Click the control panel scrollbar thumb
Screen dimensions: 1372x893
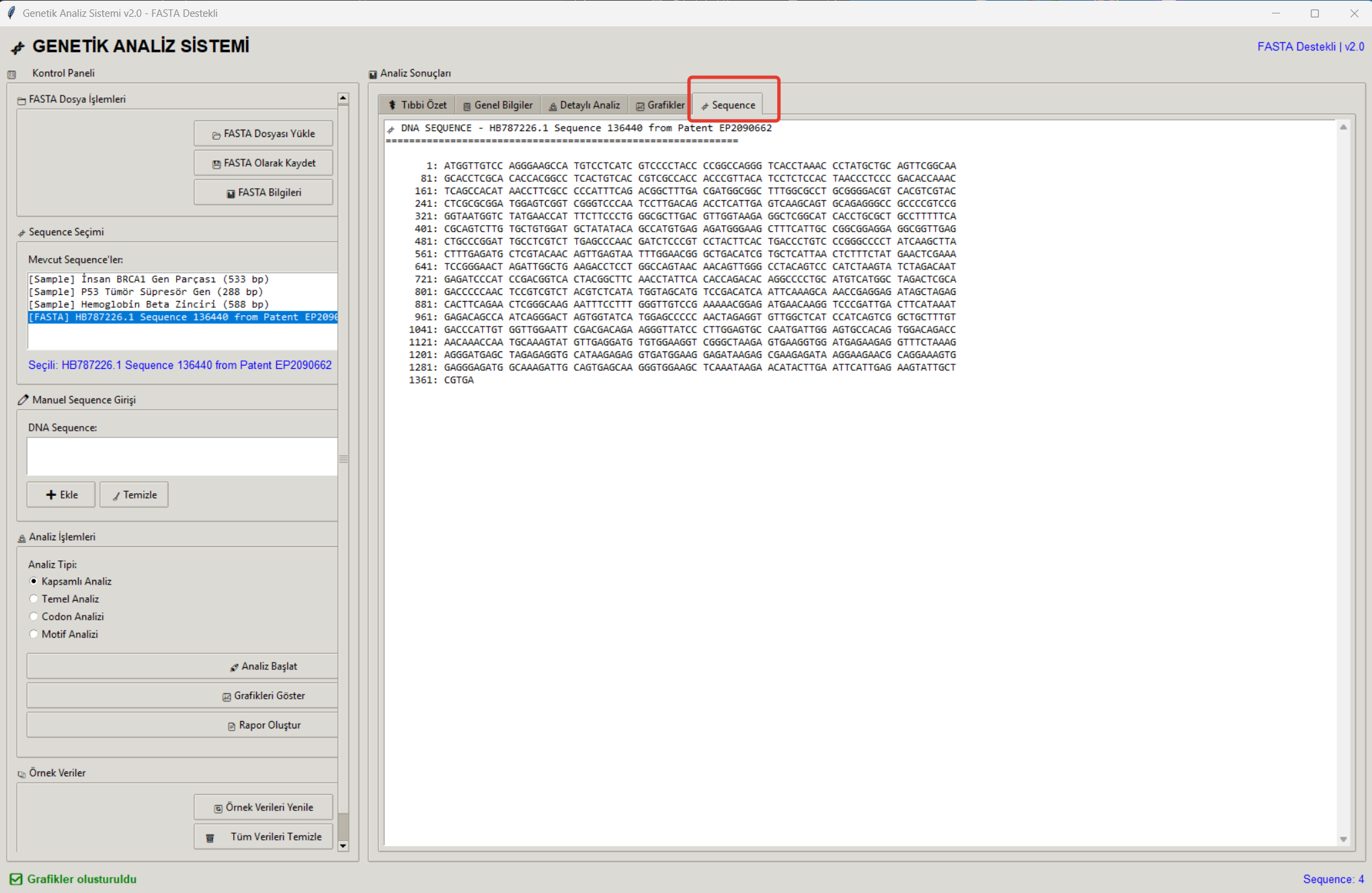click(343, 460)
